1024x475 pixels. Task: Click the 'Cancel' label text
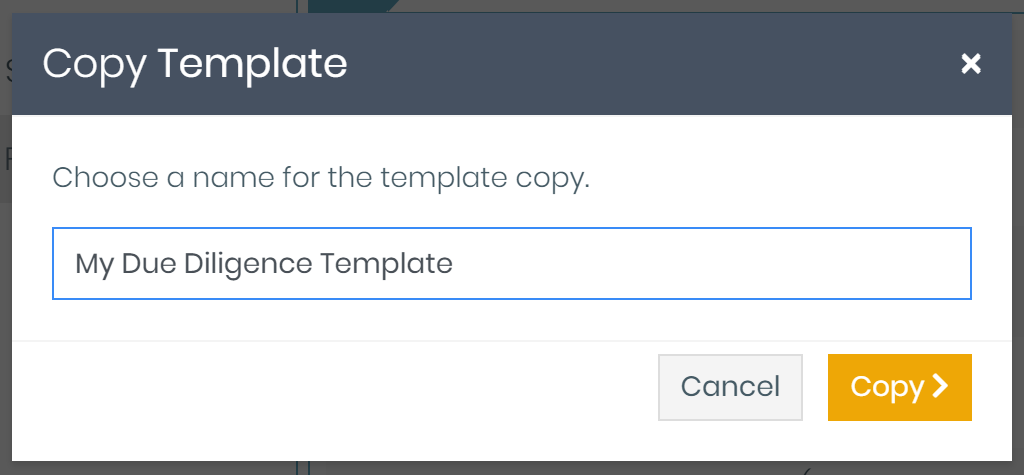[730, 387]
